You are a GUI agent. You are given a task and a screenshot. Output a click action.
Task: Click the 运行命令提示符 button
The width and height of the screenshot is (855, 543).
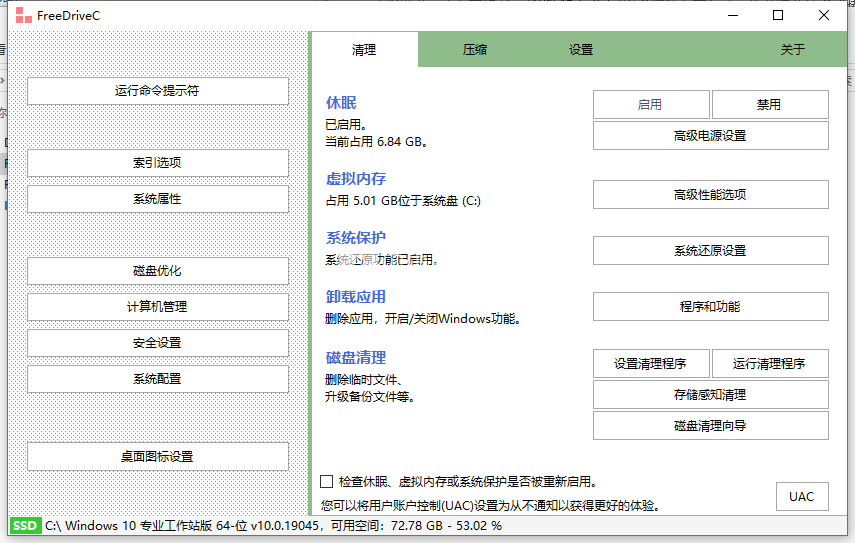[157, 91]
